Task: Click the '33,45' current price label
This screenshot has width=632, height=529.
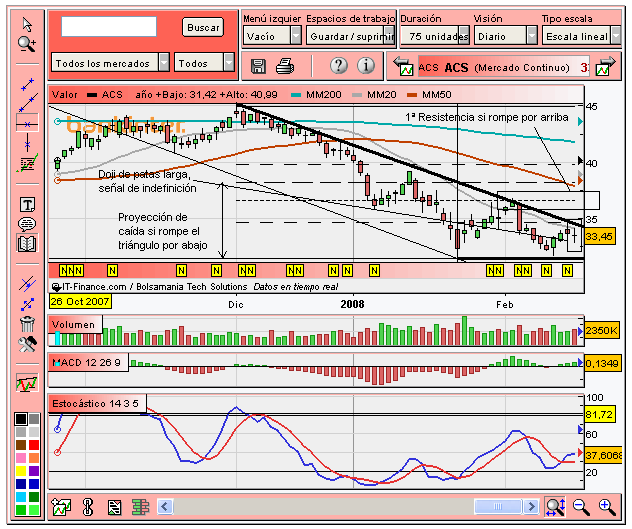Action: point(599,236)
